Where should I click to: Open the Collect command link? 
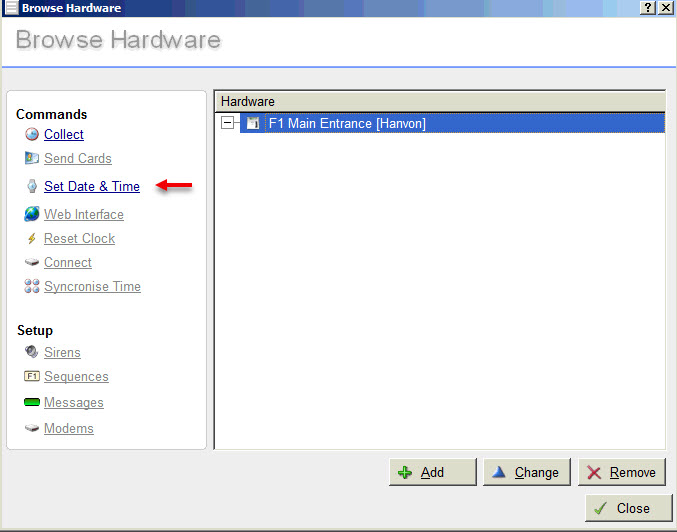click(63, 134)
